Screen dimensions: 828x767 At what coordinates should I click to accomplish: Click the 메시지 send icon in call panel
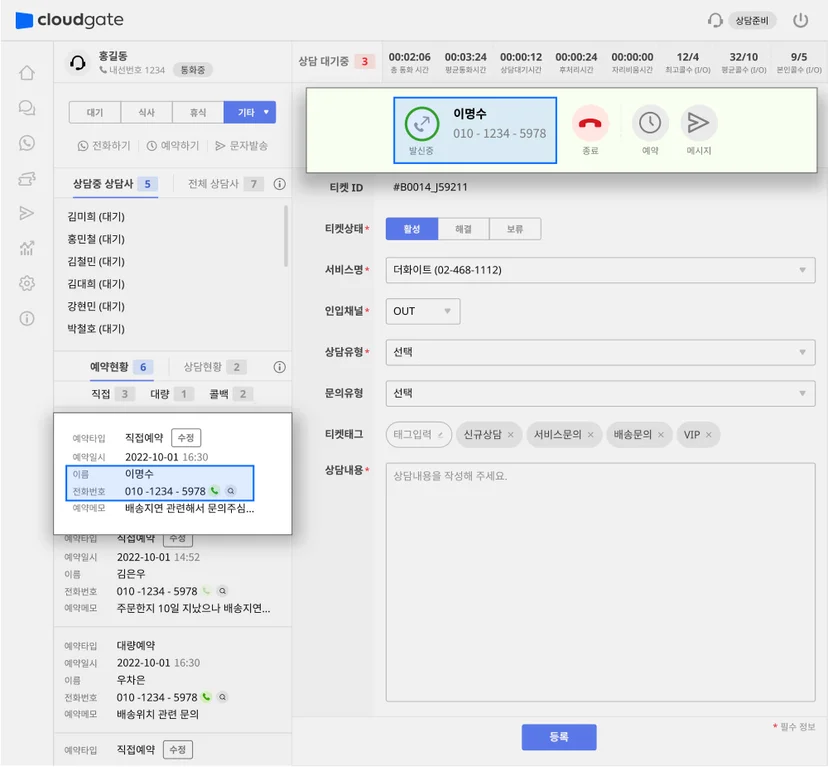click(698, 123)
